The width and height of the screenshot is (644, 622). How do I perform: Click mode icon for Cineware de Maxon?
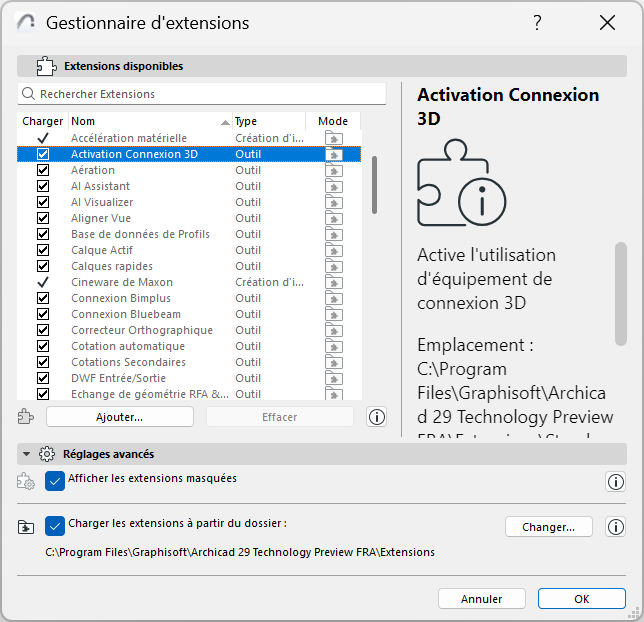[x=334, y=283]
